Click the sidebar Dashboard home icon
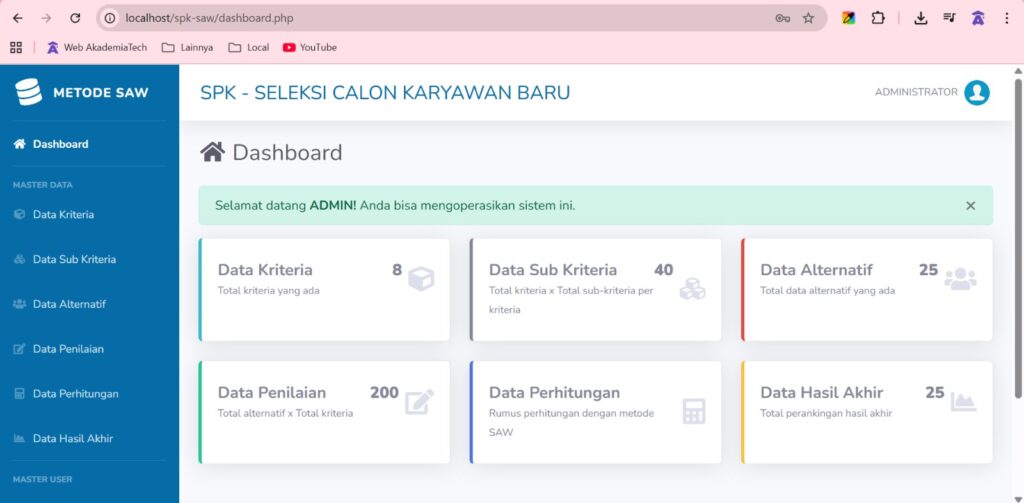 [x=20, y=144]
